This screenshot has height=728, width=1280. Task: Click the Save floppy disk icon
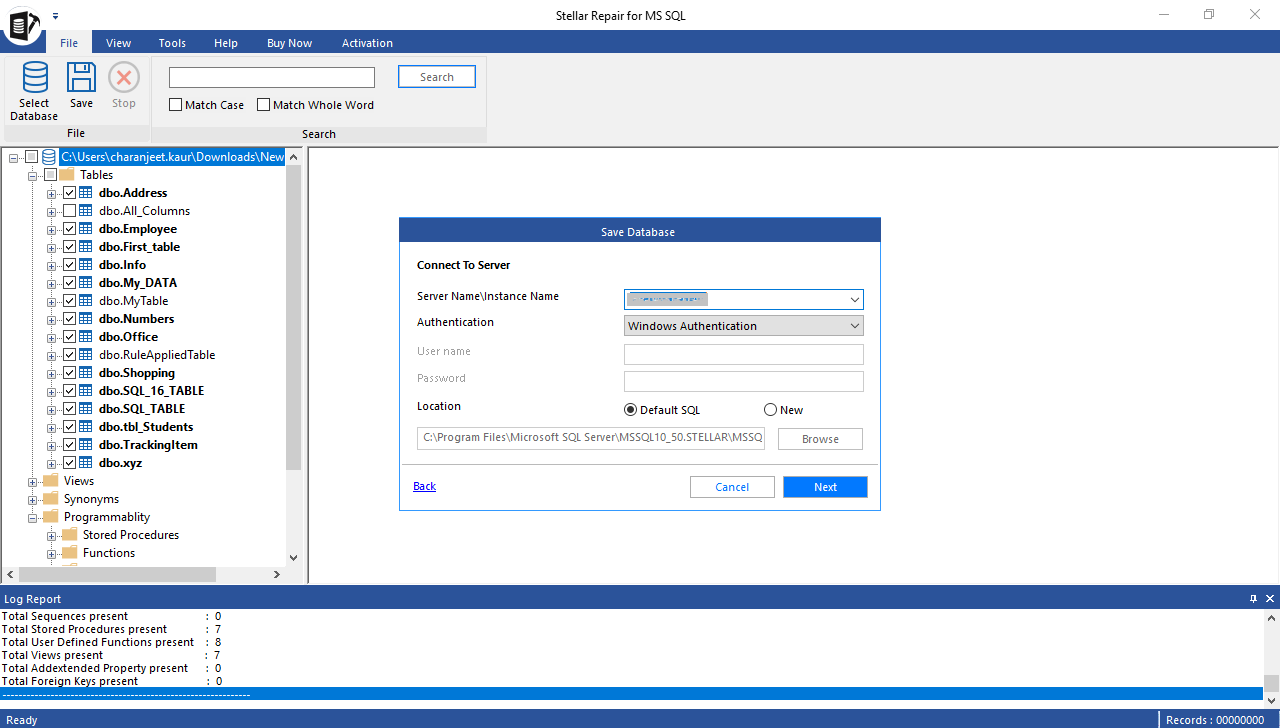[x=81, y=78]
